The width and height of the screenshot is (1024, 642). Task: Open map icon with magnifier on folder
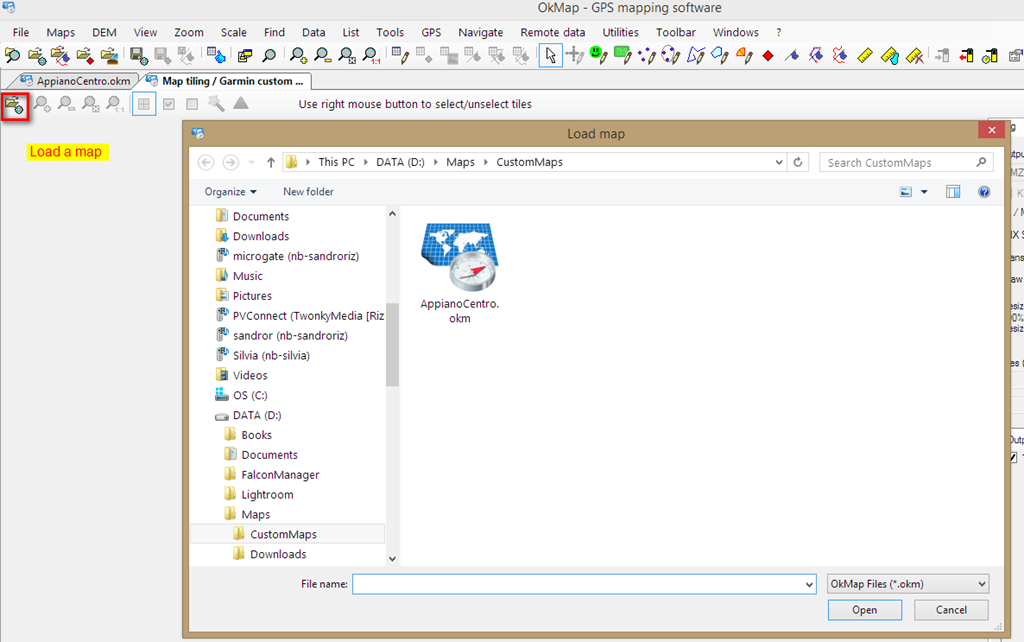pyautogui.click(x=12, y=56)
